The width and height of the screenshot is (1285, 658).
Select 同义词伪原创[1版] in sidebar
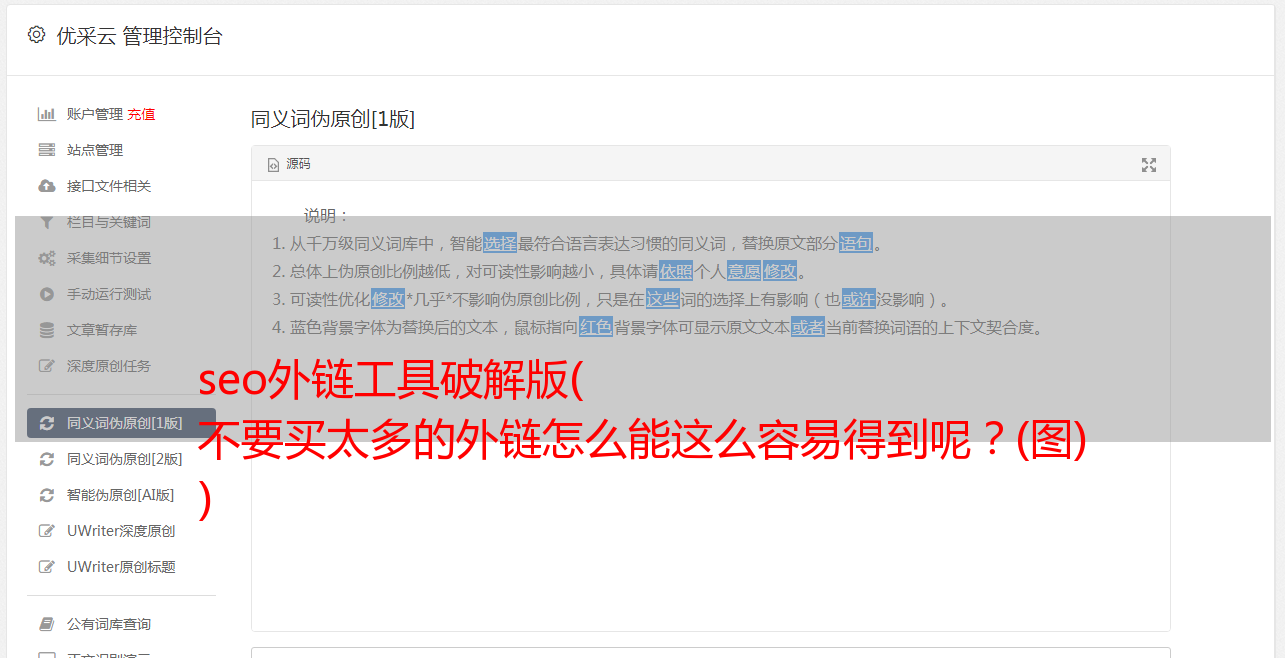pos(121,423)
